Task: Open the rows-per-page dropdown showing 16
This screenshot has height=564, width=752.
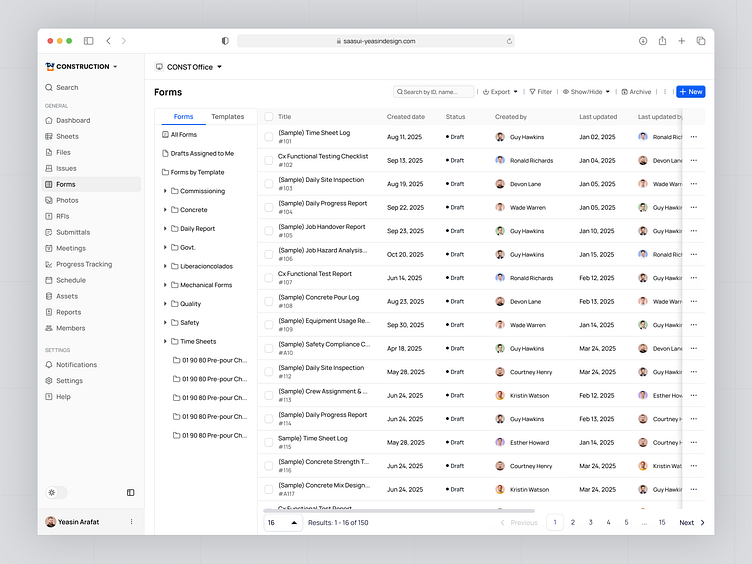Action: tap(282, 522)
